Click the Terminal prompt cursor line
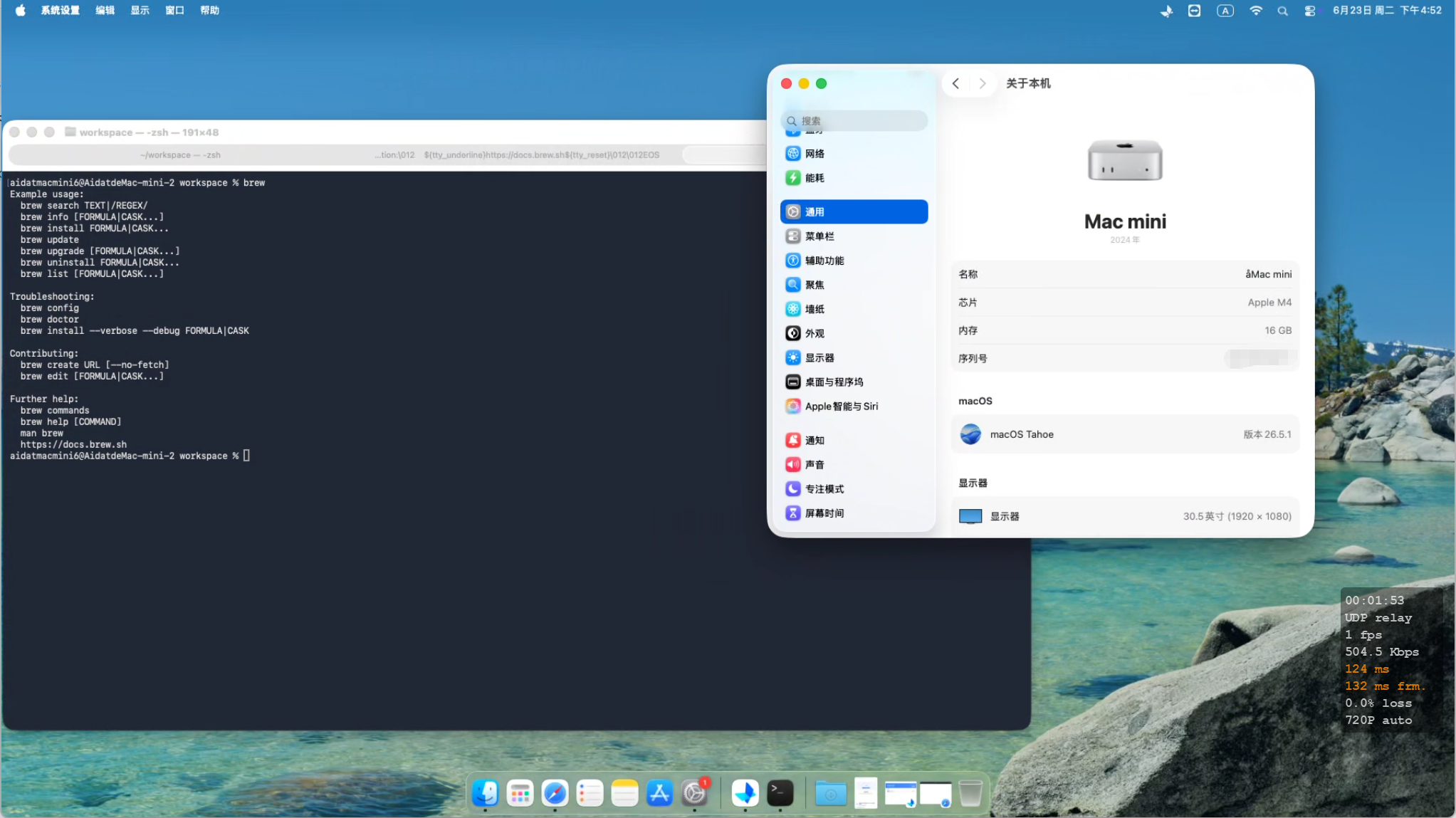Image resolution: width=1456 pixels, height=818 pixels. point(130,456)
